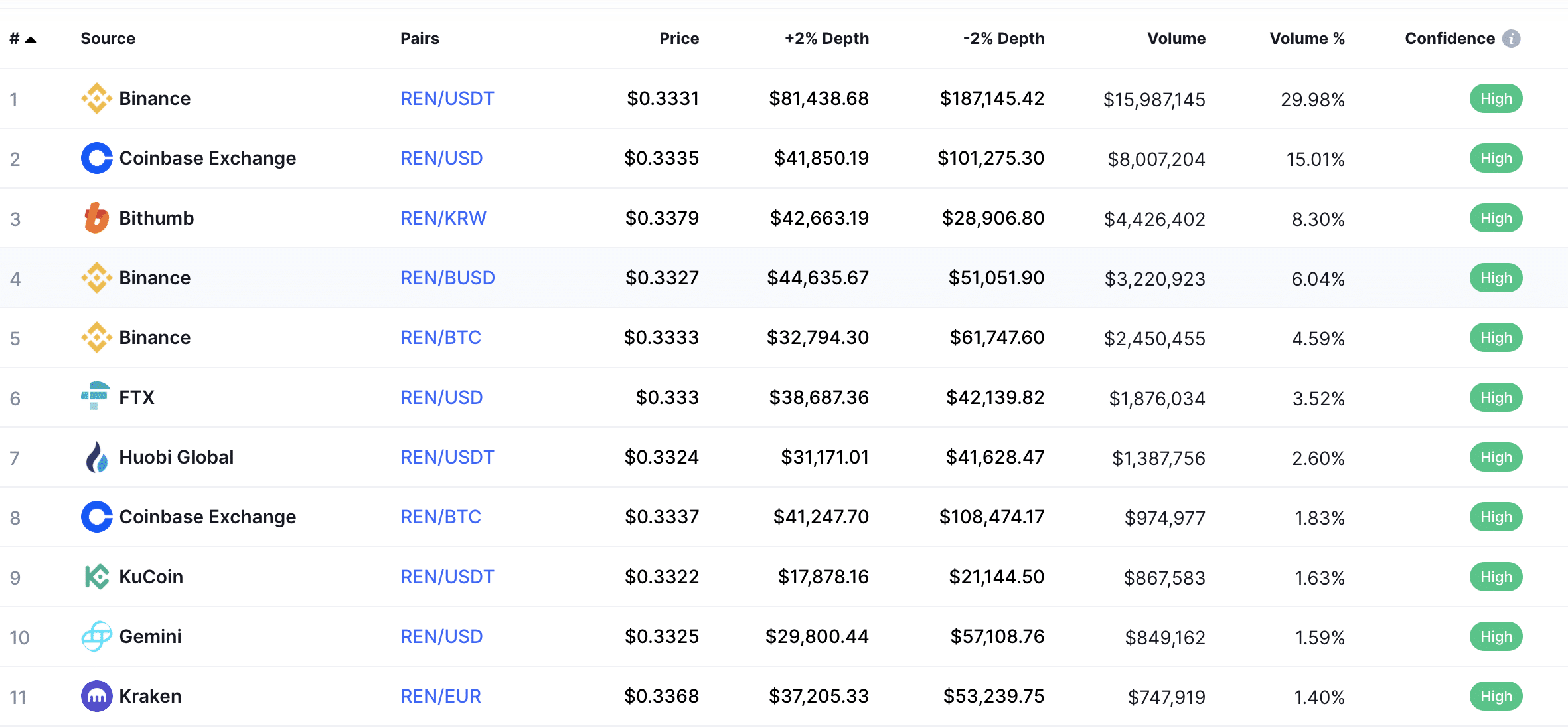Open the REN/BTC pair on Binance

coord(441,337)
